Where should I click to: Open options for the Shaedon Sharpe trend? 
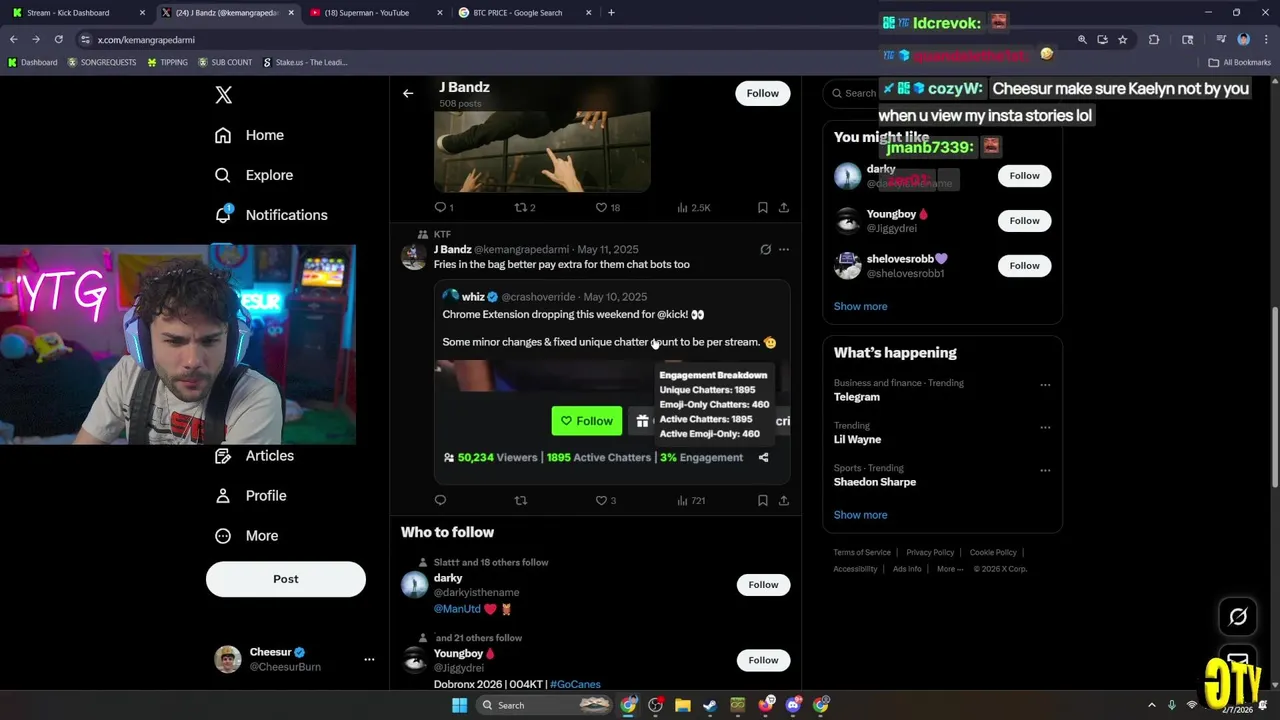click(1045, 470)
